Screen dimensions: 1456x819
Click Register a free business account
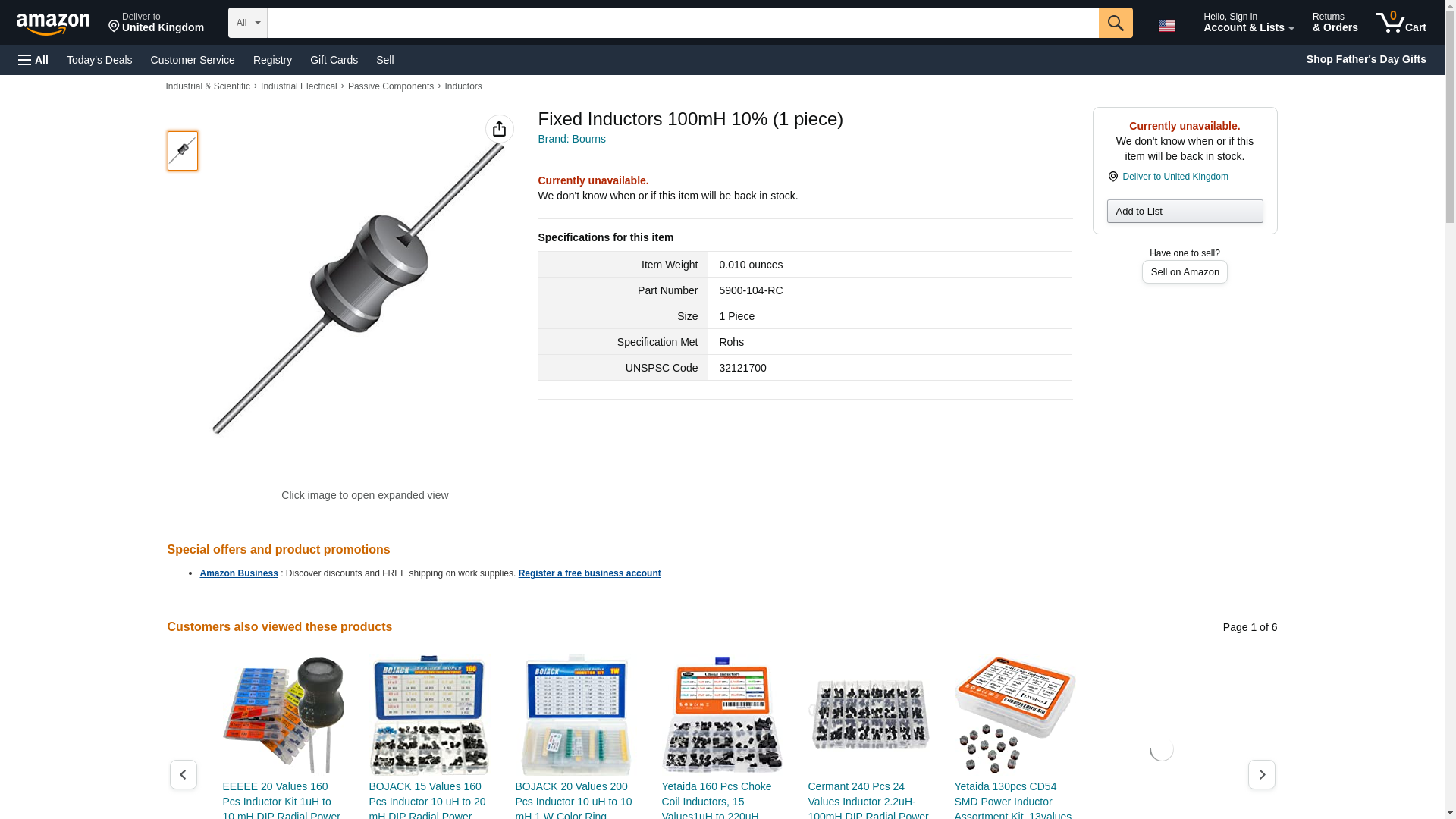589,573
